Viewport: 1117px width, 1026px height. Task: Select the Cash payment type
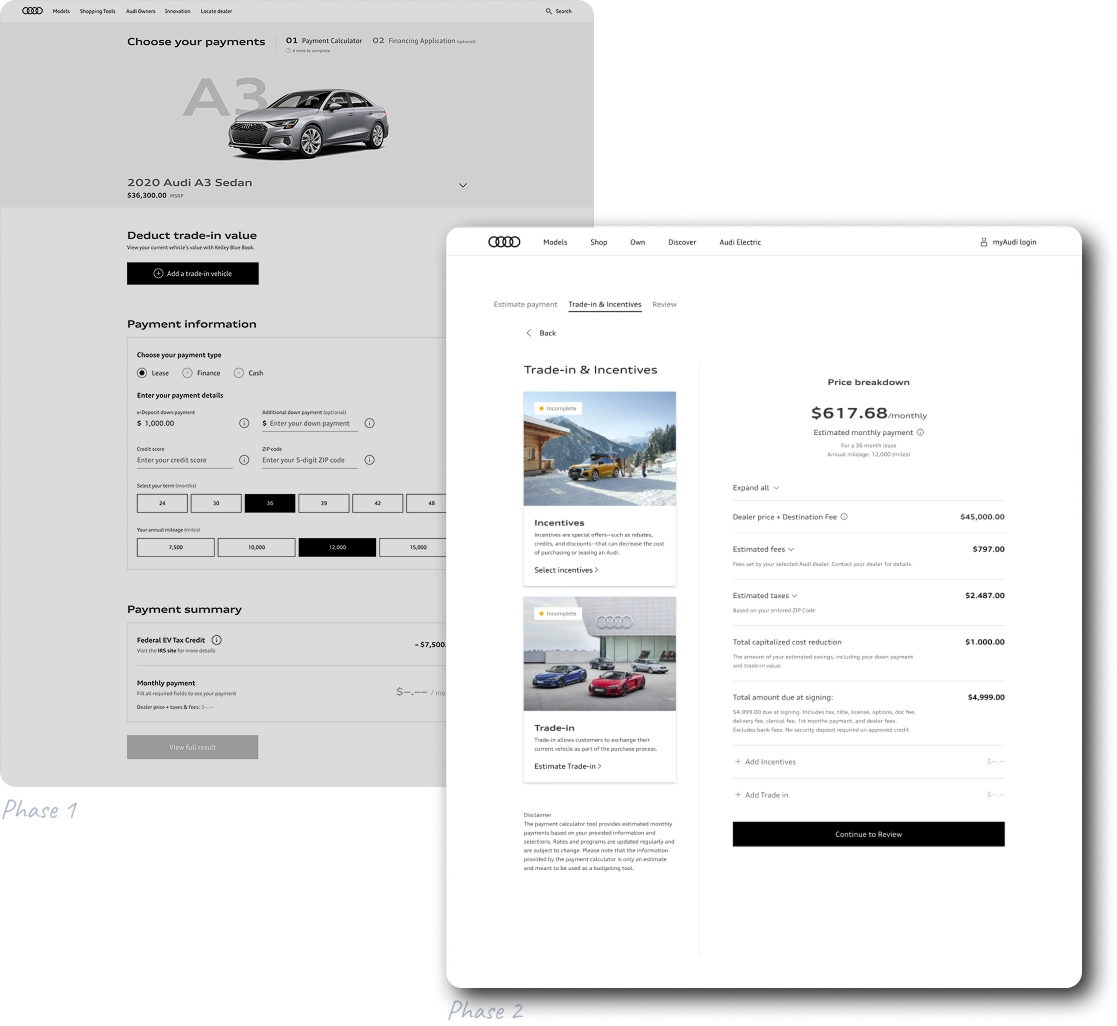239,373
